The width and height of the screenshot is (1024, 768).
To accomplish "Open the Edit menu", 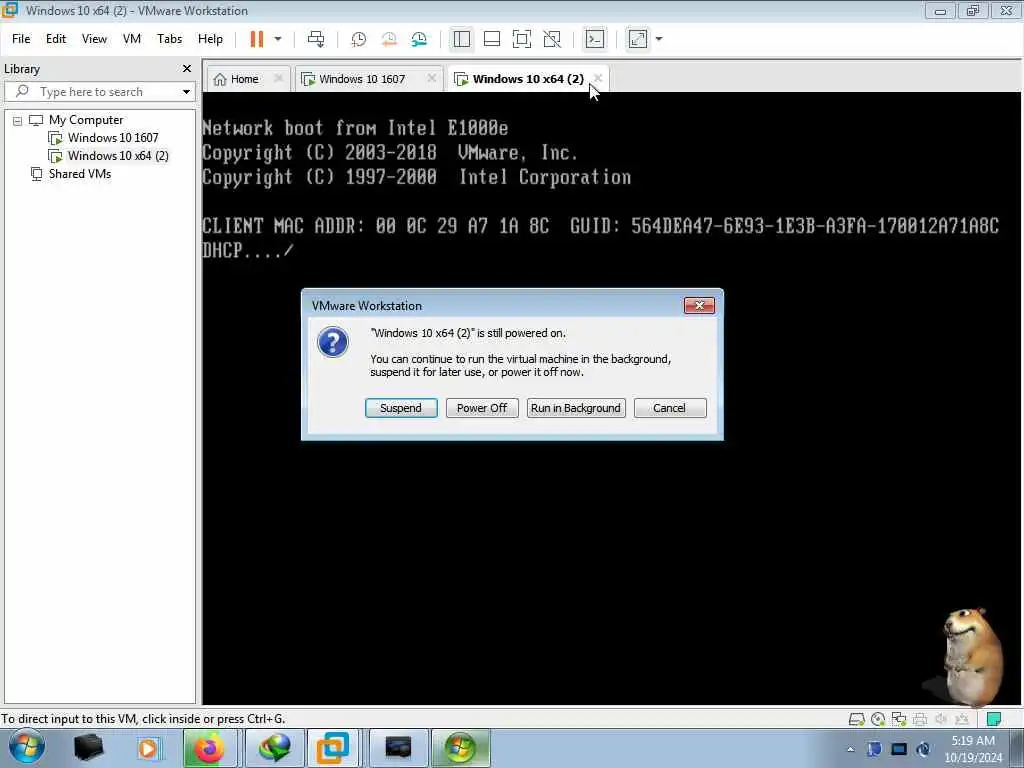I will [56, 39].
